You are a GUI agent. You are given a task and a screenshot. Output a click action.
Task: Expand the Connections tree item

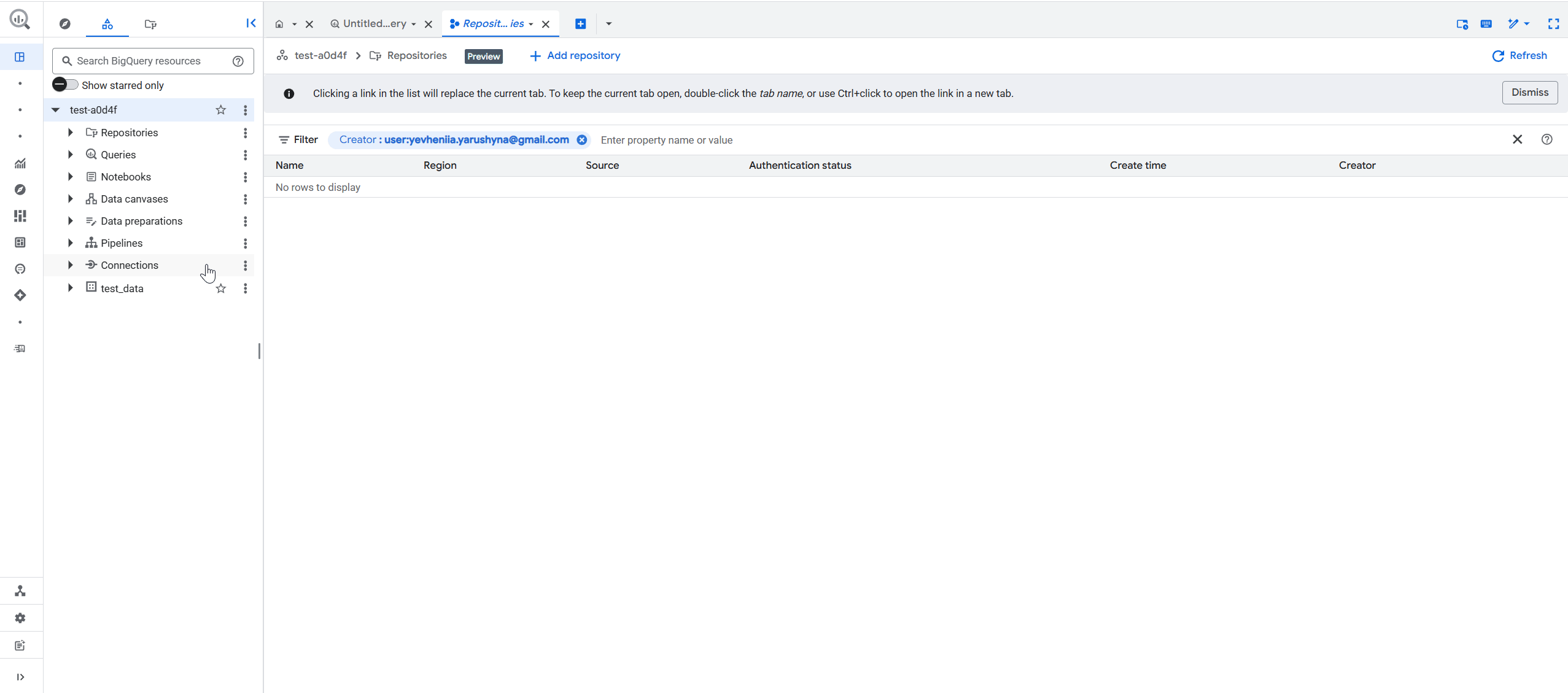click(70, 265)
